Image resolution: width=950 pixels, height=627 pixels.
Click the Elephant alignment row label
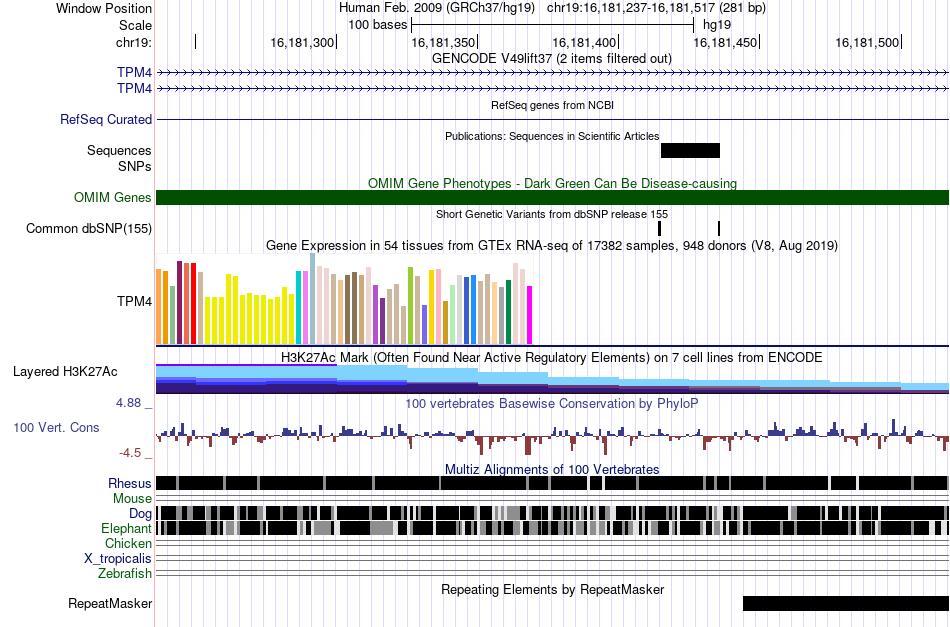point(127,528)
